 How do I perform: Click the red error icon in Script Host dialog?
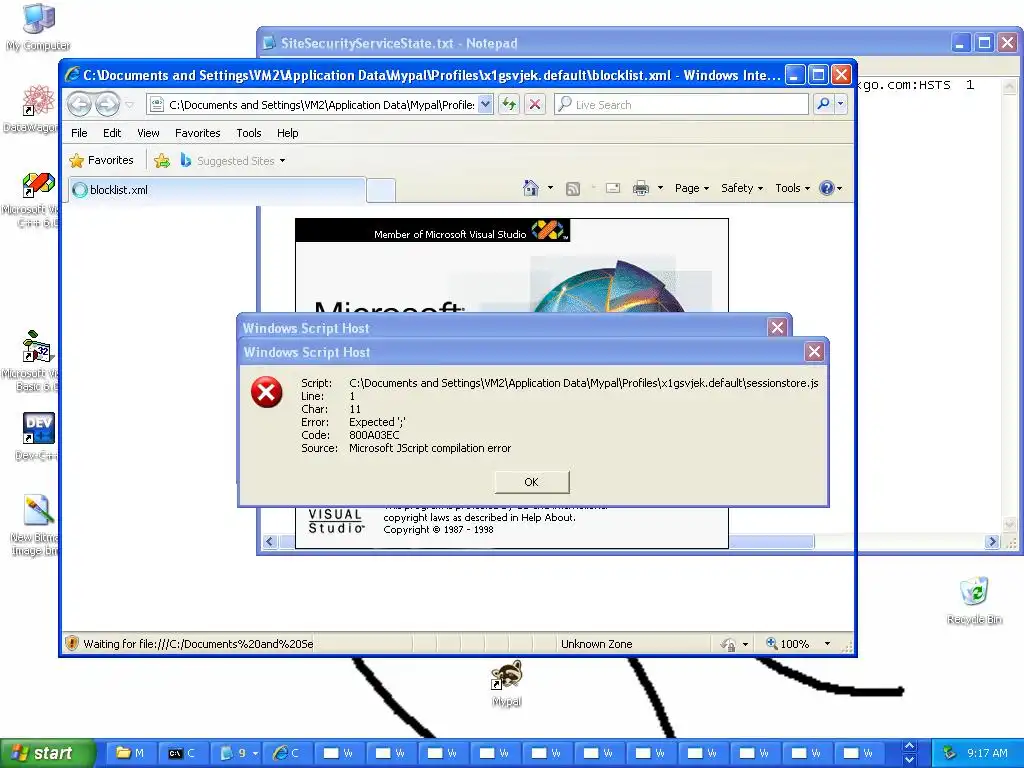266,392
